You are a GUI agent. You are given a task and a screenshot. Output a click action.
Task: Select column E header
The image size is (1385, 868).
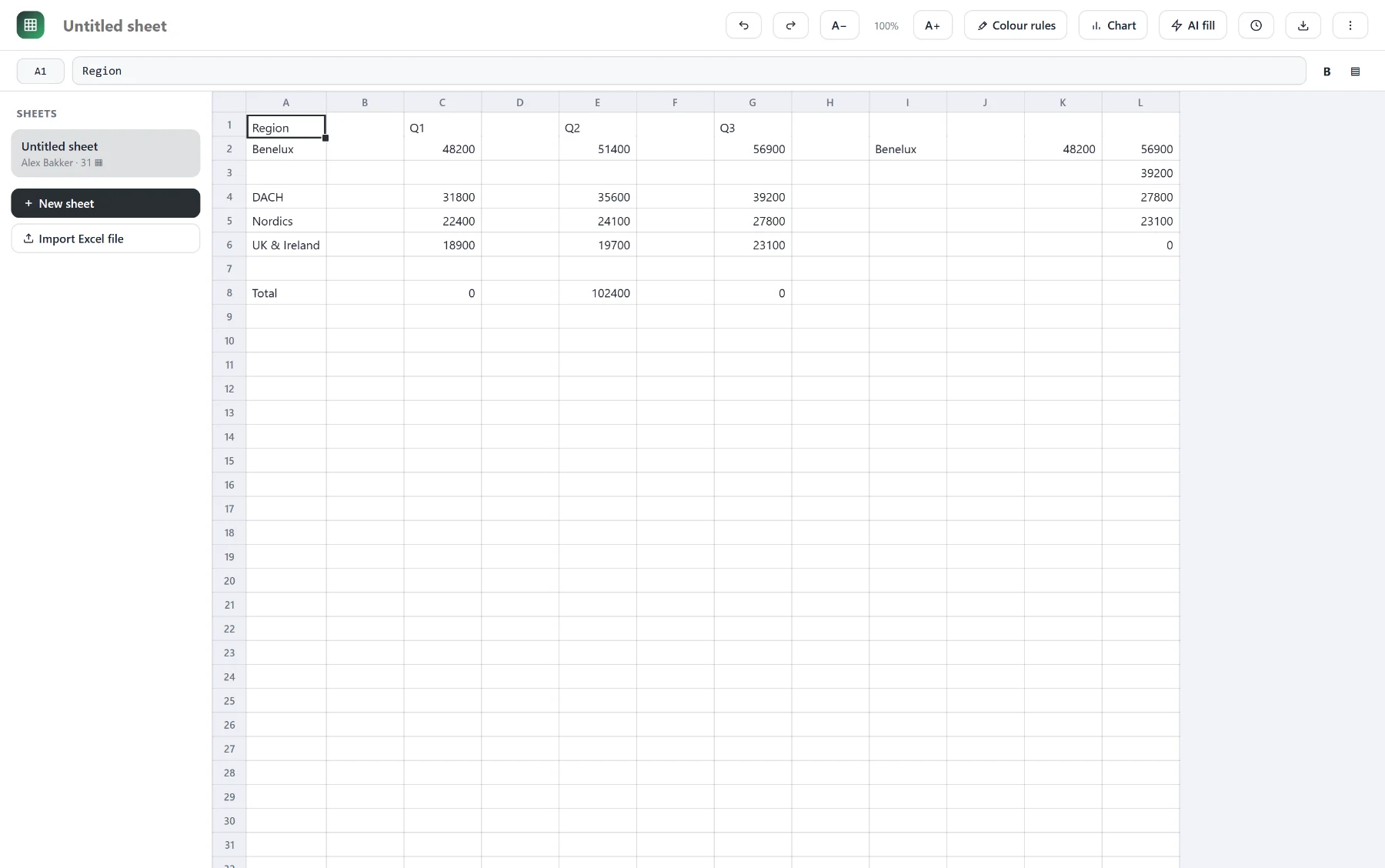pyautogui.click(x=597, y=102)
